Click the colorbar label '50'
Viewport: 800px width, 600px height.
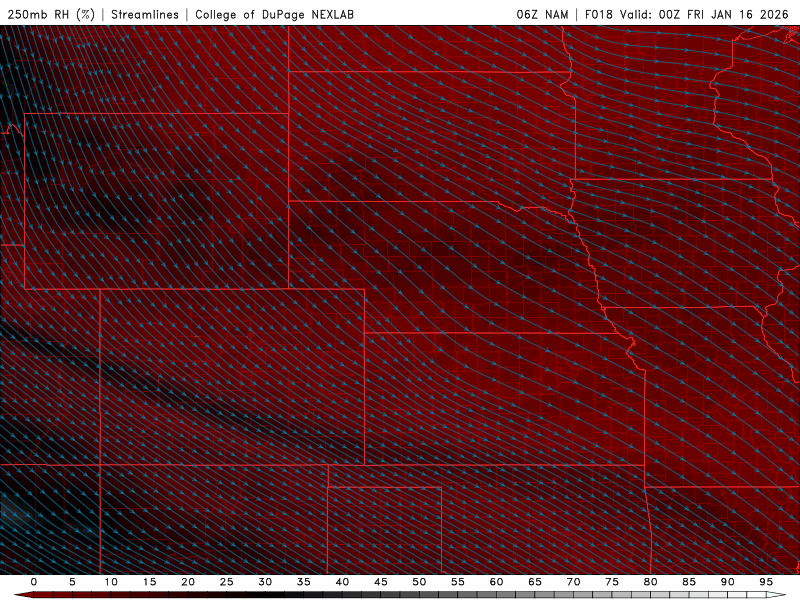click(x=419, y=582)
